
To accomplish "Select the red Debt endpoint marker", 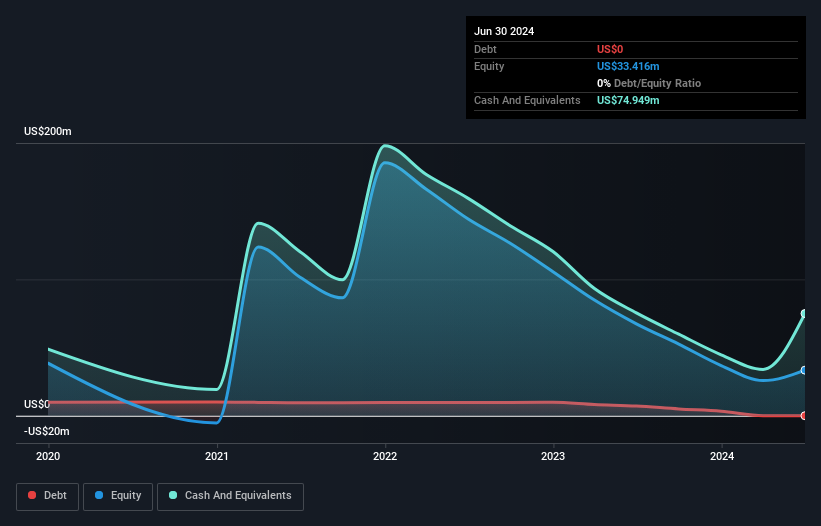I will click(804, 416).
